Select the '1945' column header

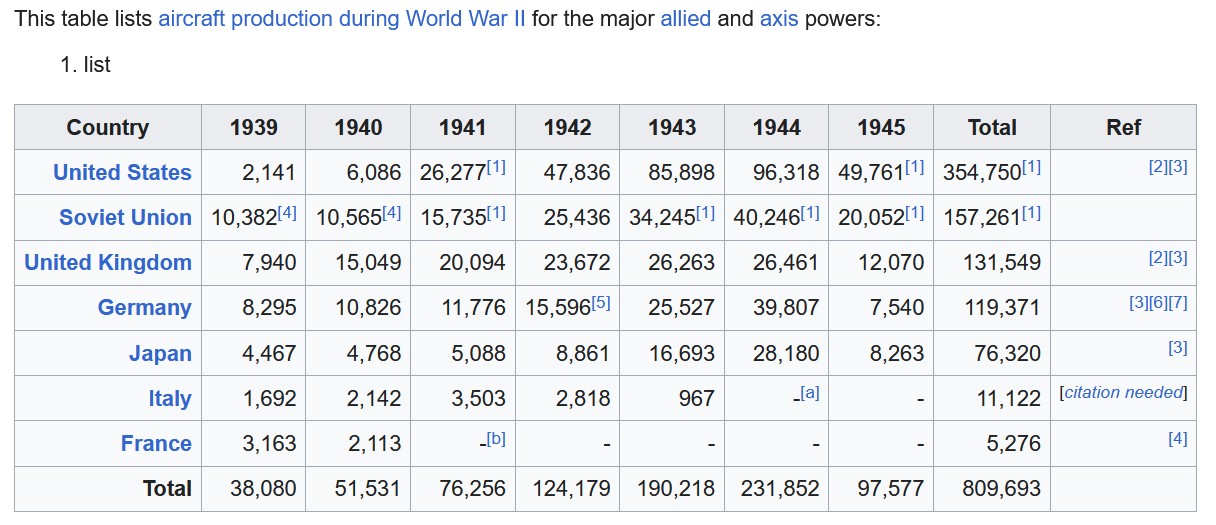point(881,127)
